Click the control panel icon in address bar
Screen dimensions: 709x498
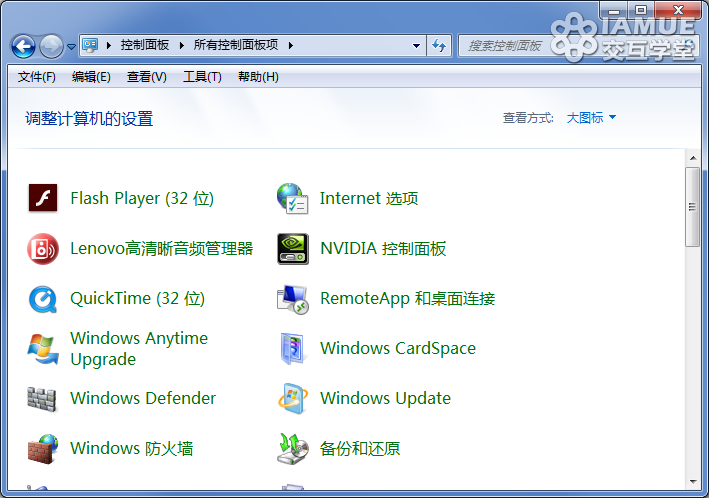click(90, 45)
